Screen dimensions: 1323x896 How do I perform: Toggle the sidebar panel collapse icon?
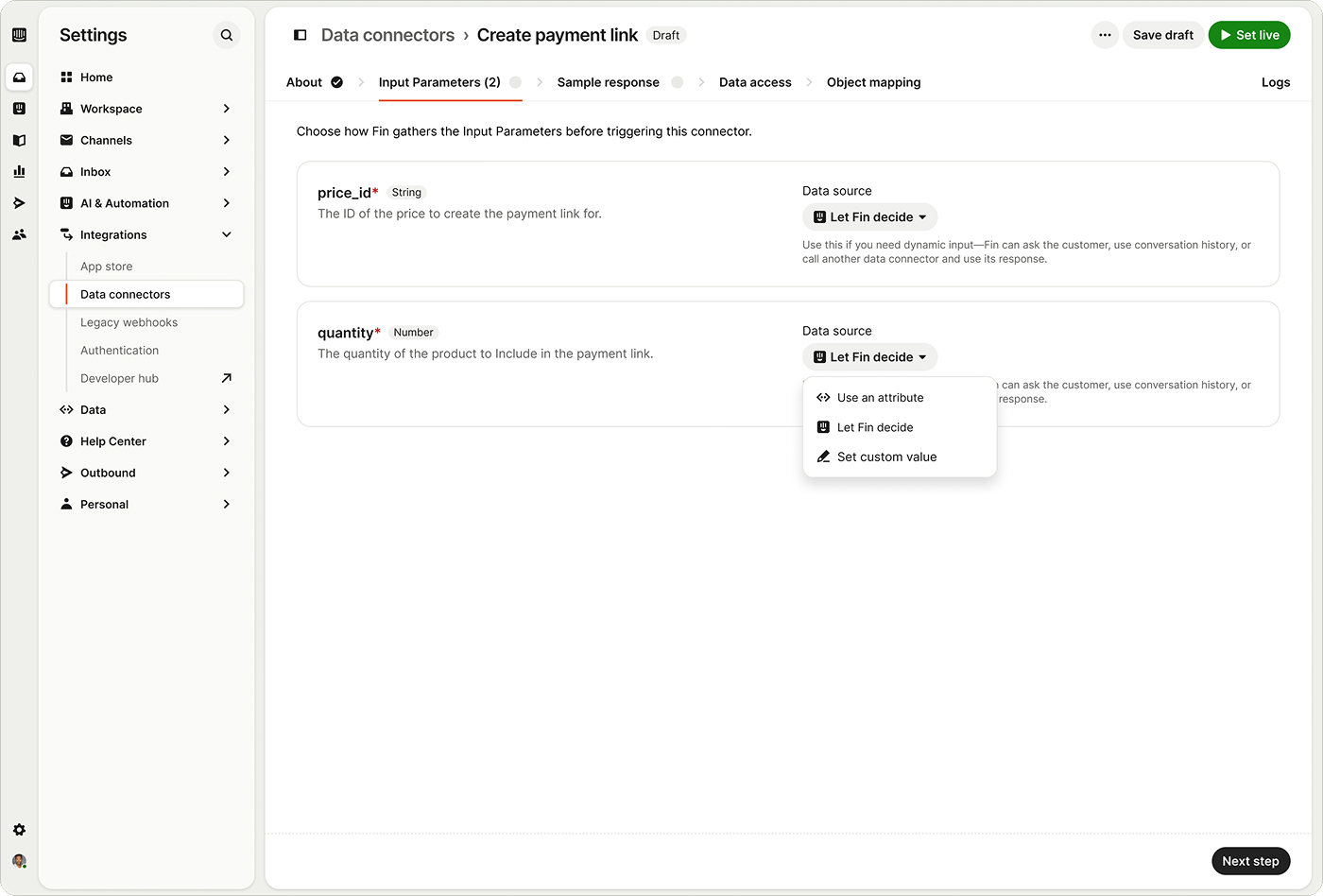coord(301,35)
